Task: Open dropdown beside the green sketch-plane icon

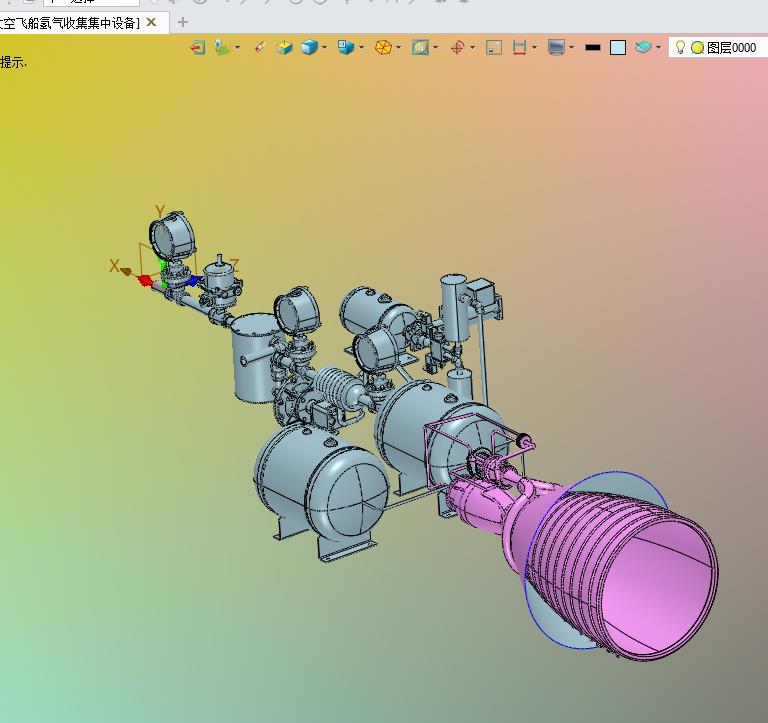Action: click(238, 48)
